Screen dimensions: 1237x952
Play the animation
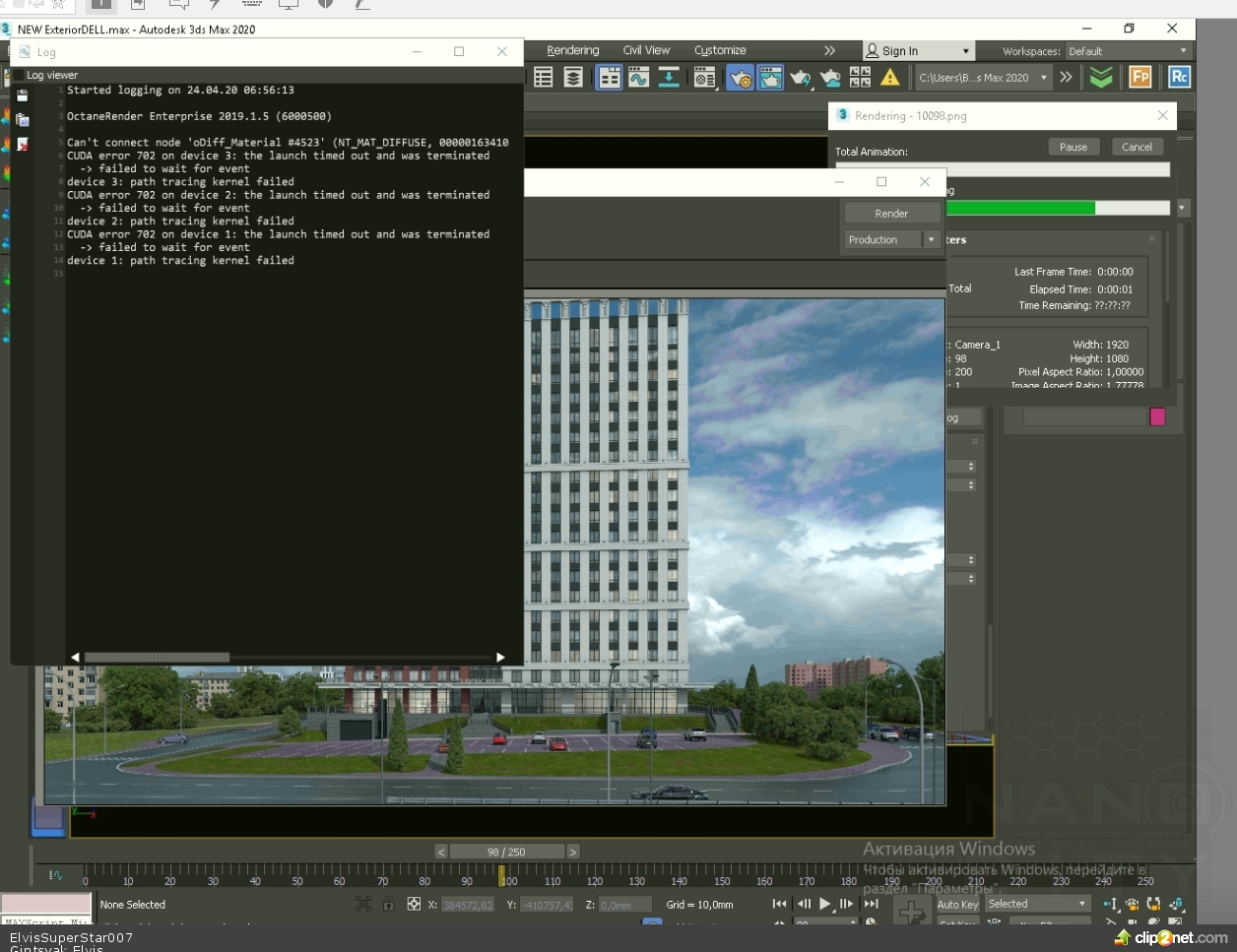pos(825,904)
